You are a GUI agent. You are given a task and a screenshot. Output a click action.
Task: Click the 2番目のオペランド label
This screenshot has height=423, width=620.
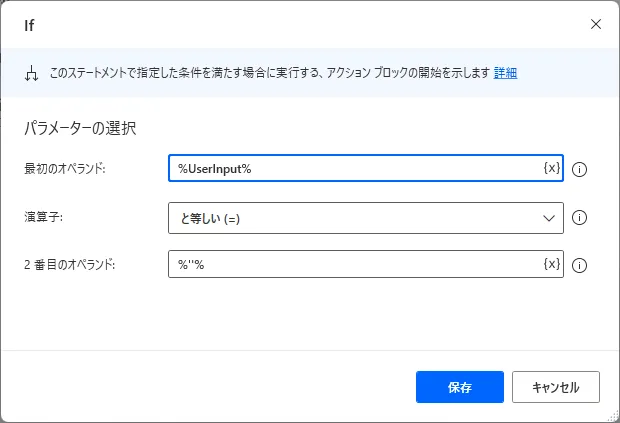69,264
